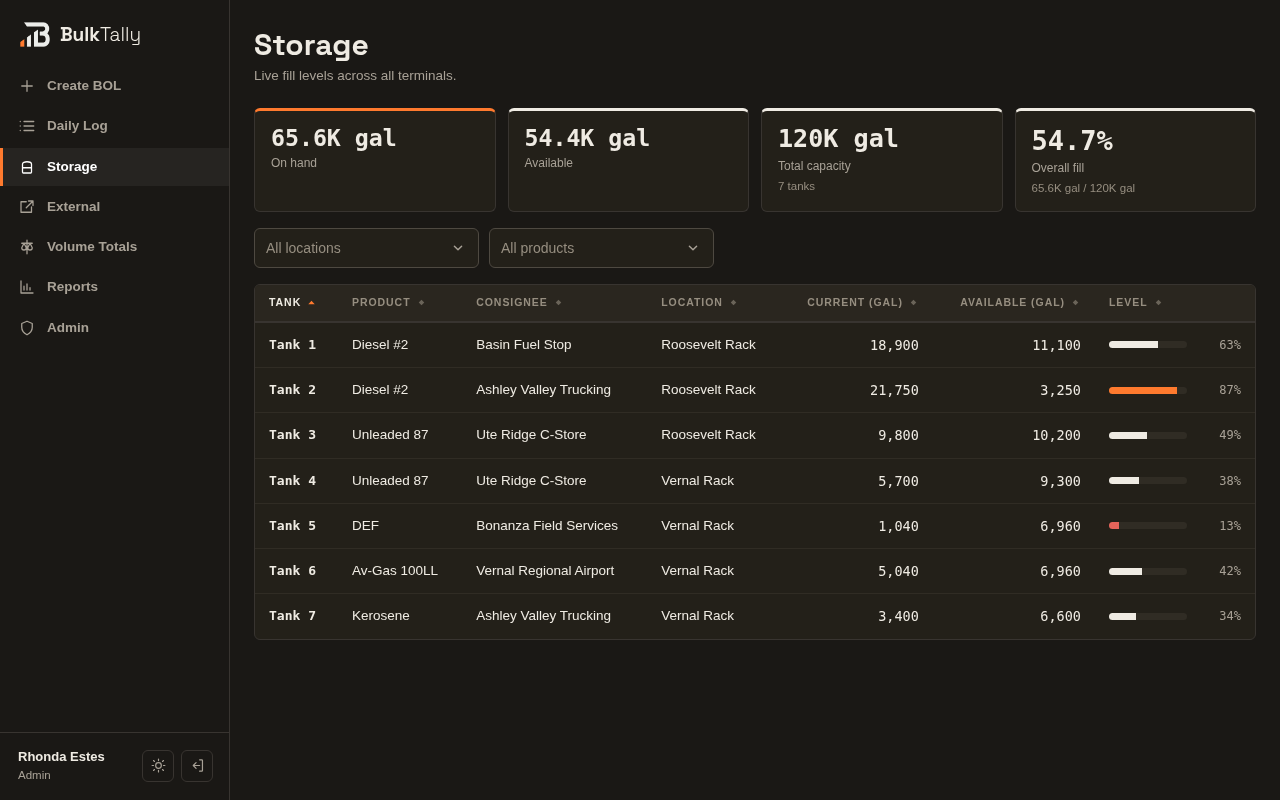Click the 54.7% Overall fill card
This screenshot has height=800, width=1280.
click(1135, 160)
